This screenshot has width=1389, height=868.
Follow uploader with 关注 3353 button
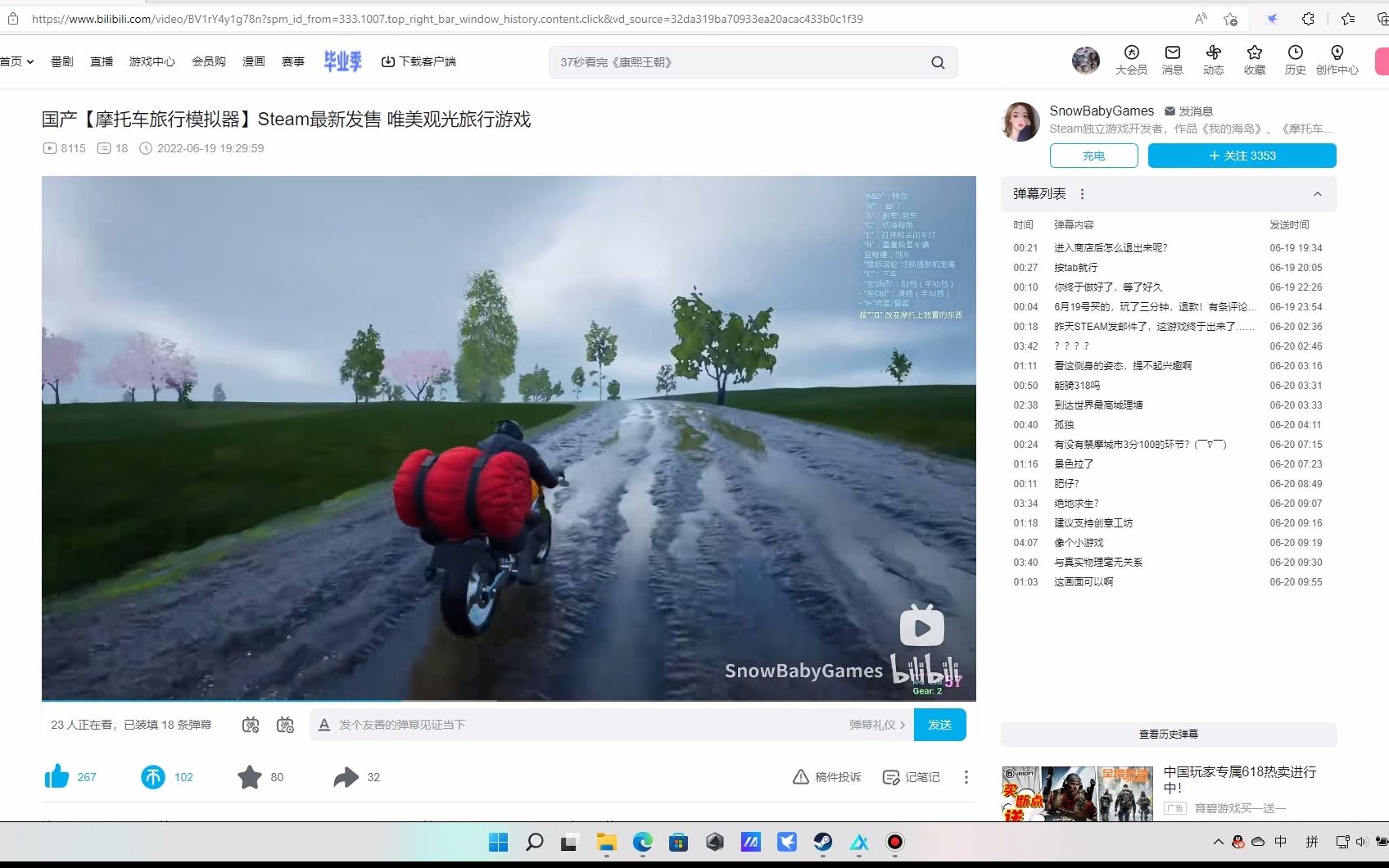pos(1242,156)
